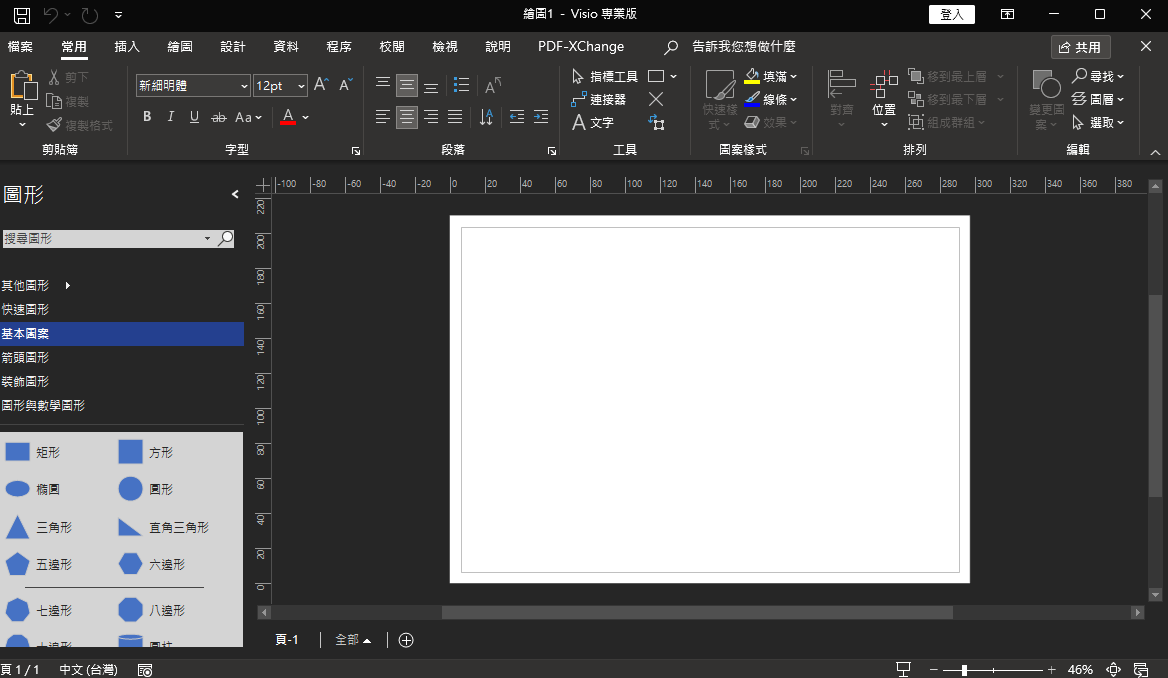Open the 12pt font size dropdown
The width and height of the screenshot is (1168, 678).
[301, 87]
